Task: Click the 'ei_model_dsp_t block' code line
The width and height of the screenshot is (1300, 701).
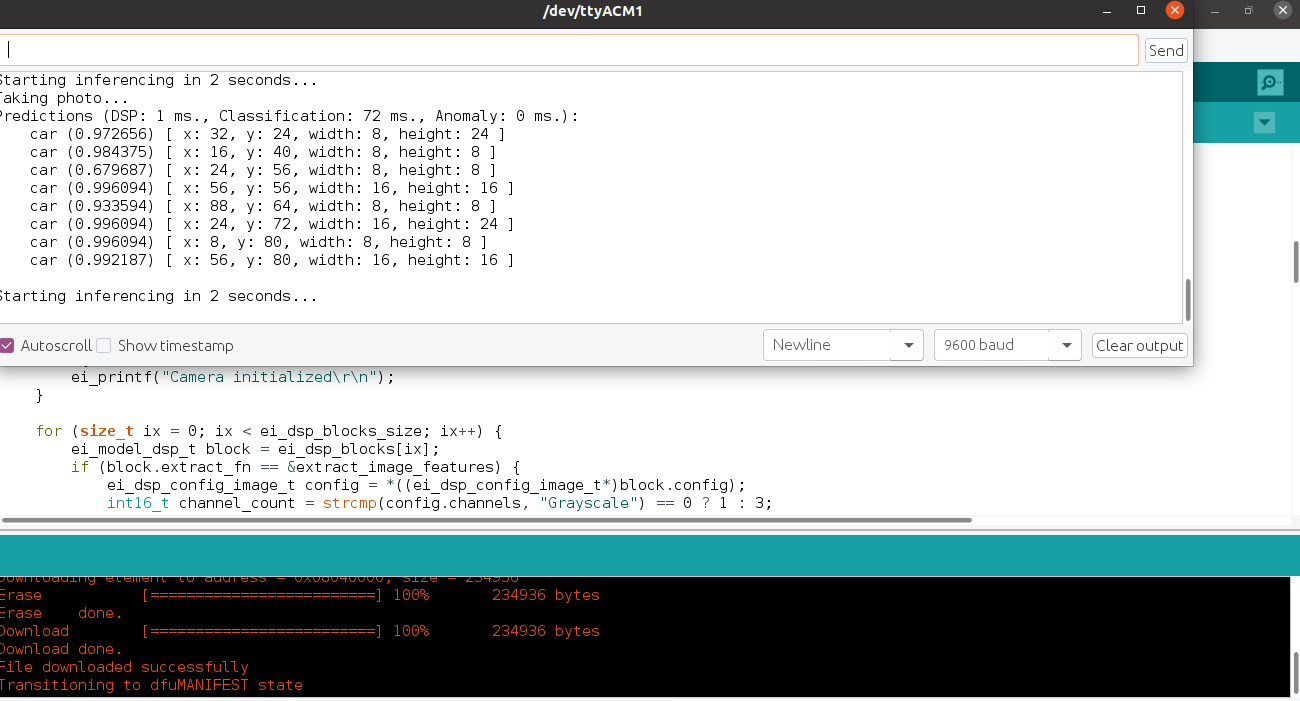Action: pos(255,449)
